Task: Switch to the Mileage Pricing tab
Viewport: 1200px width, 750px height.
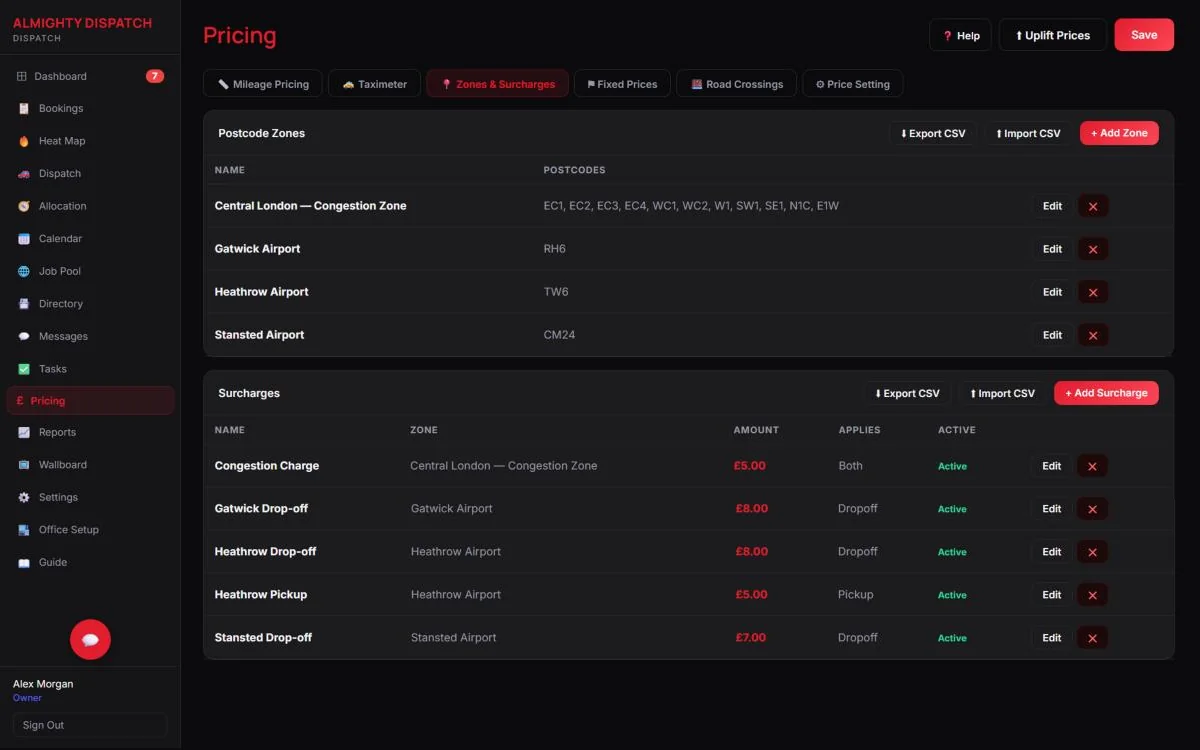Action: click(x=263, y=84)
